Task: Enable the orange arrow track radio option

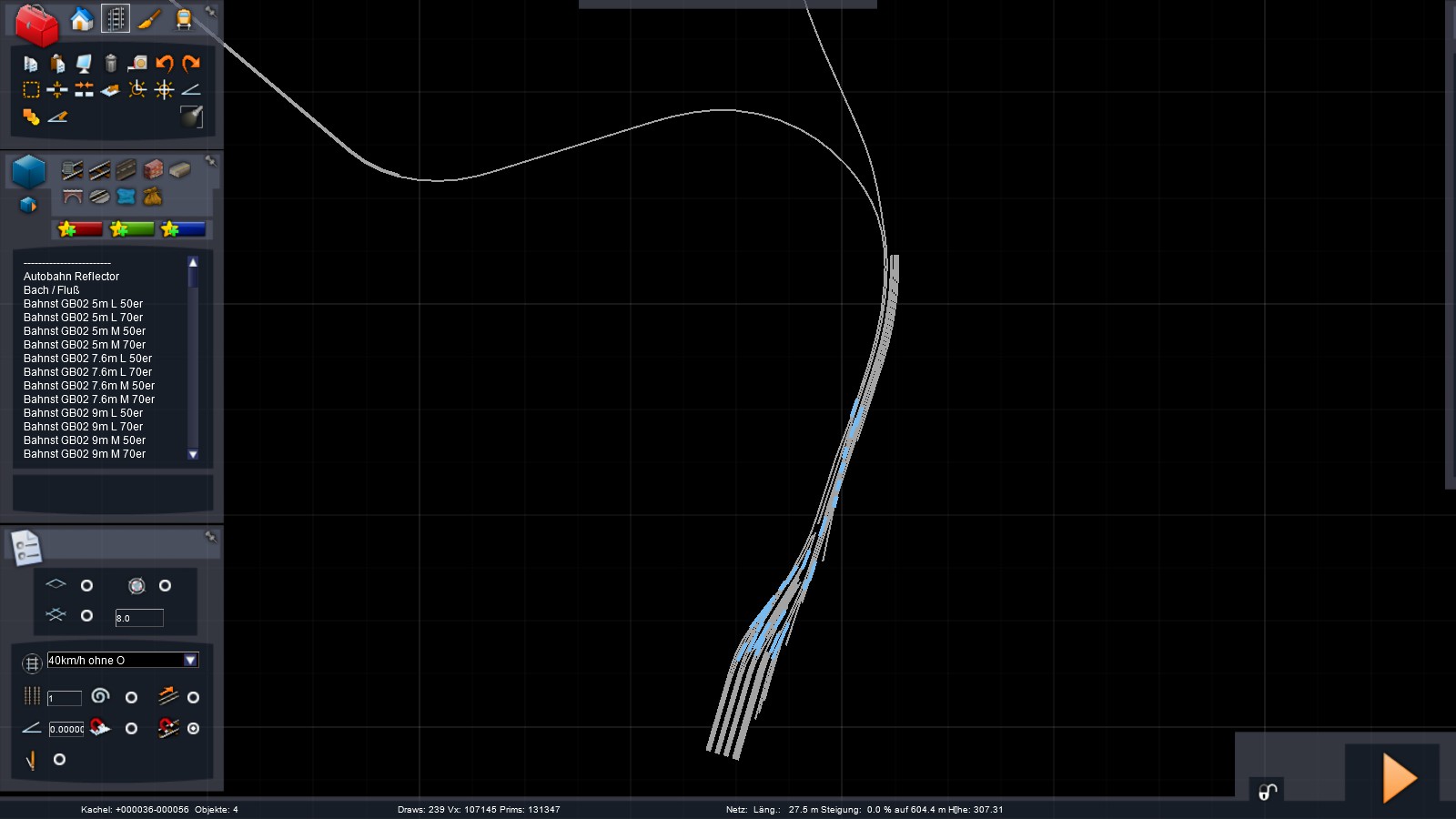Action: pos(193,698)
